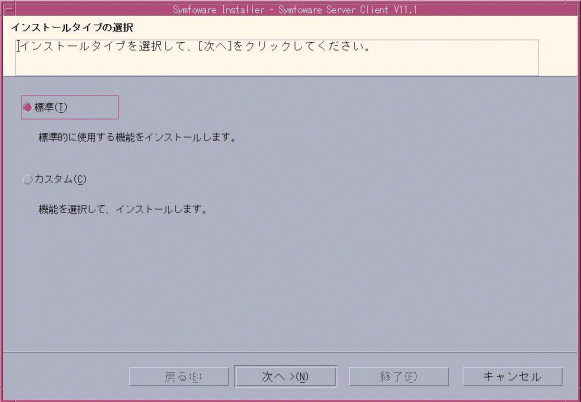Click the Symfoware Installer title bar

tap(295, 9)
